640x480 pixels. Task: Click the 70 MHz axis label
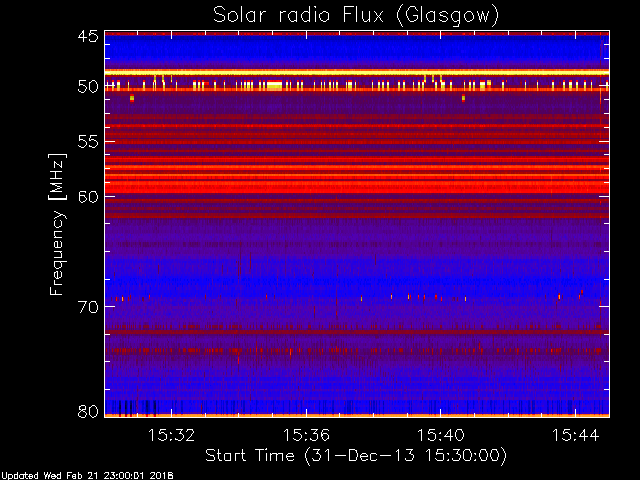tap(88, 307)
